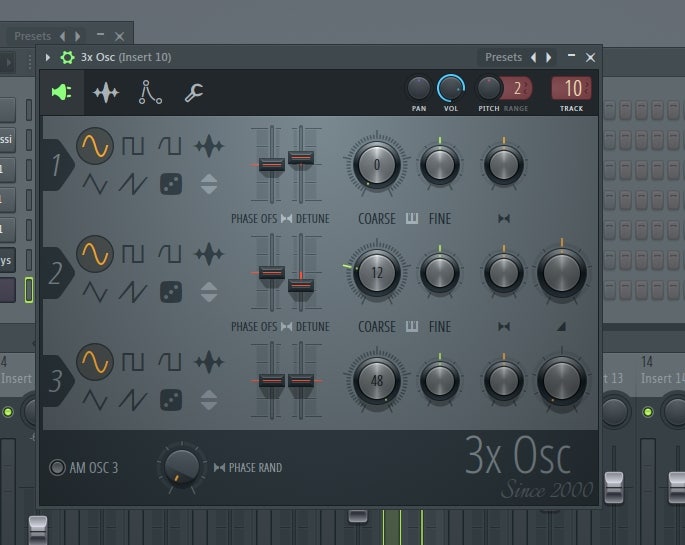Click oscillator 1 detune slider
Screen dimensions: 685x545
[301, 157]
